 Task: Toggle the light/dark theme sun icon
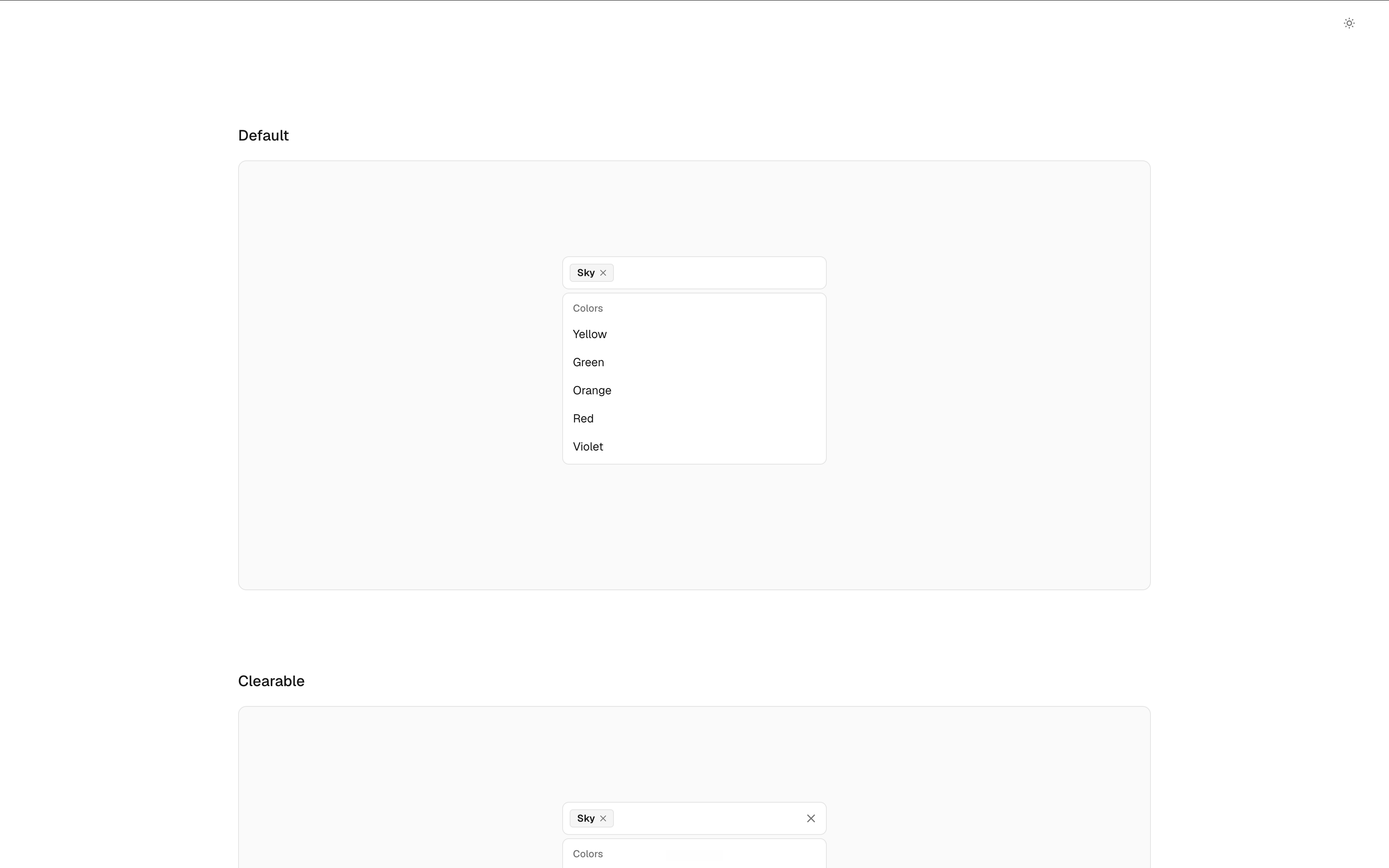pyautogui.click(x=1349, y=24)
